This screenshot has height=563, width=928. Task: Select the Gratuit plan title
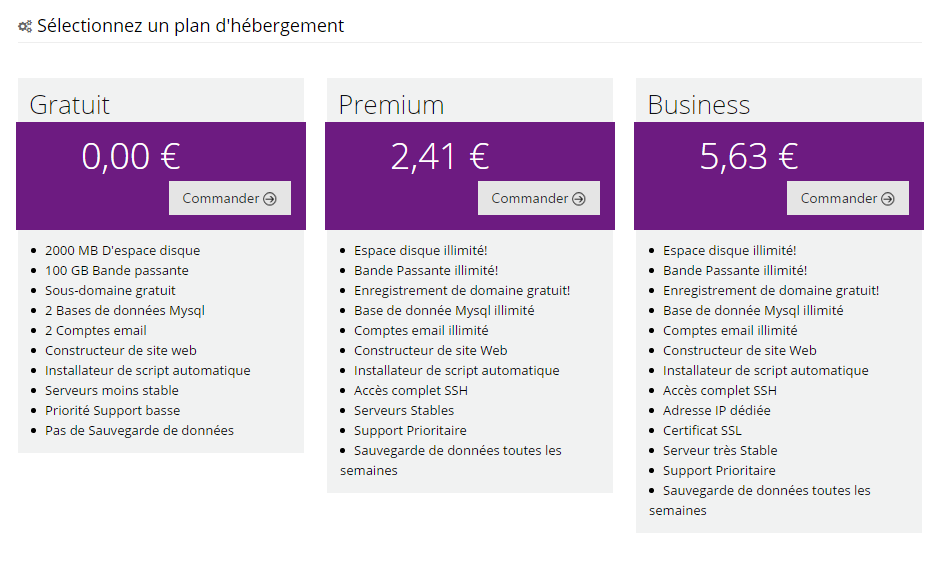[x=70, y=105]
